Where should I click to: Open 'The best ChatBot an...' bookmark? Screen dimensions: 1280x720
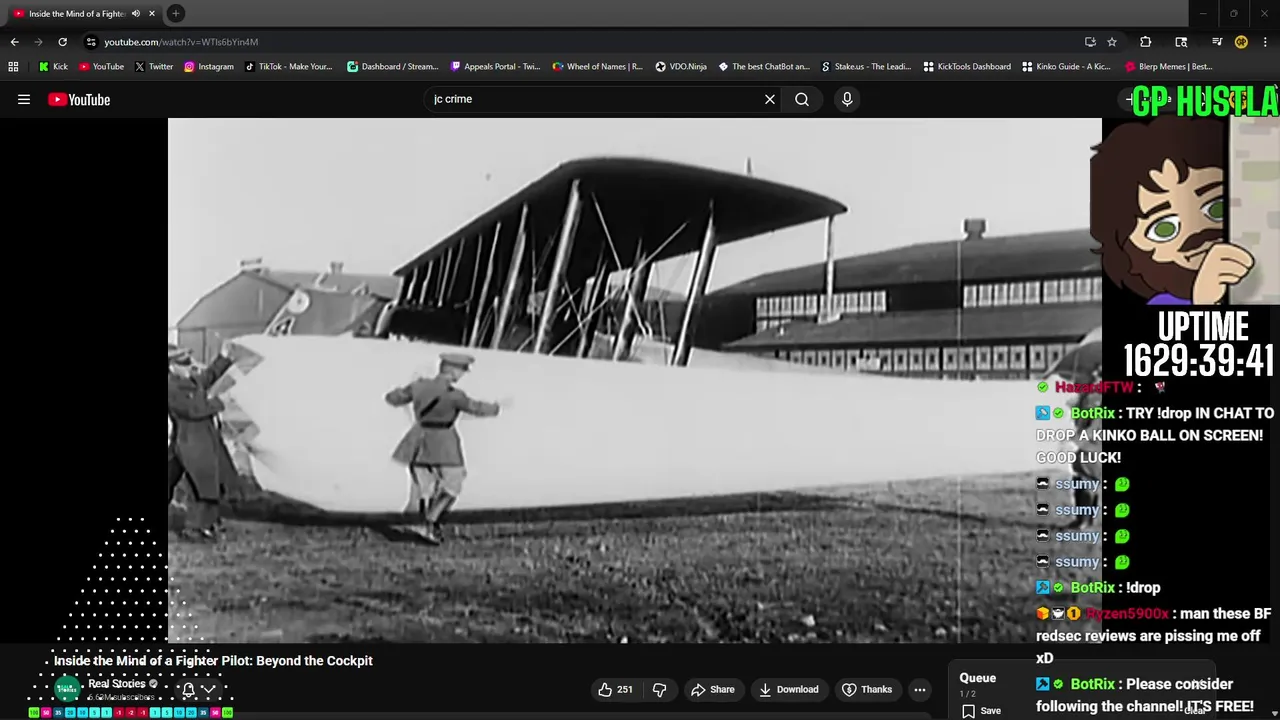click(x=764, y=67)
